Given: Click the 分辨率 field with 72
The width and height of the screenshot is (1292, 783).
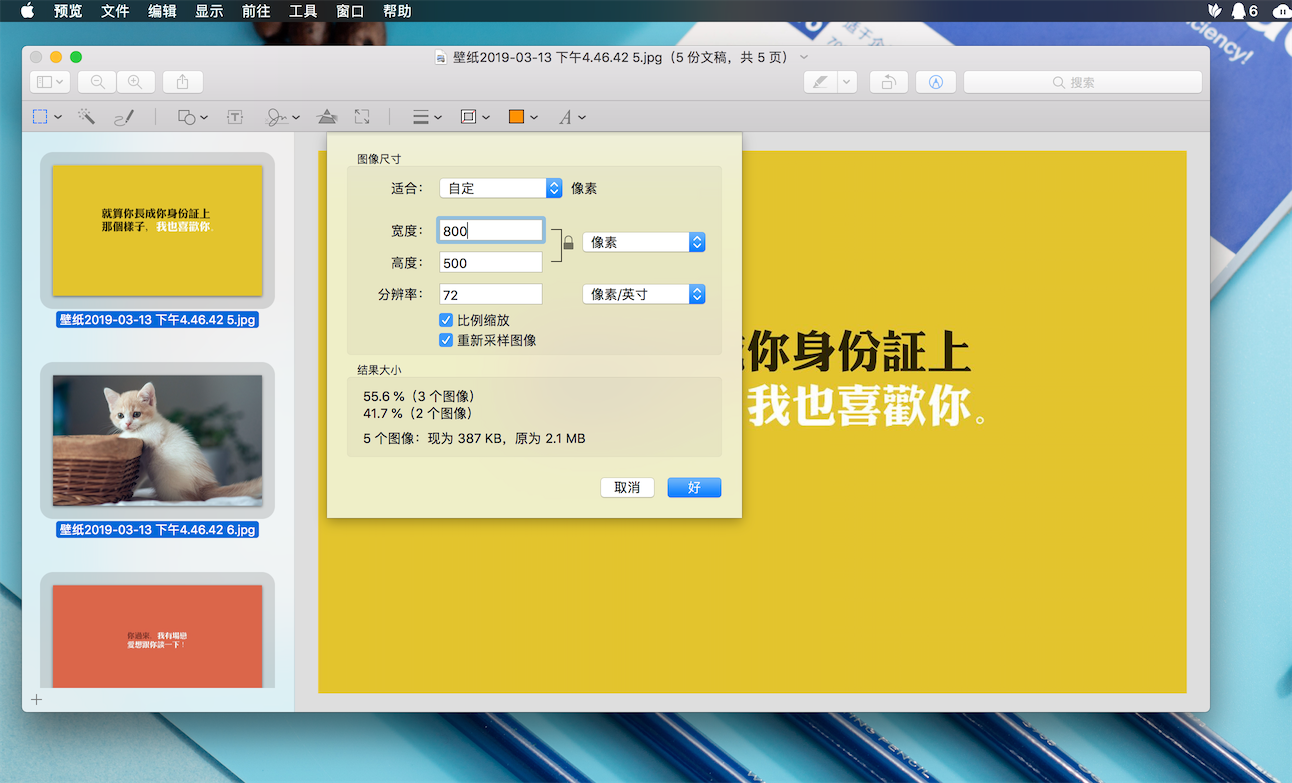Looking at the screenshot, I should (491, 295).
